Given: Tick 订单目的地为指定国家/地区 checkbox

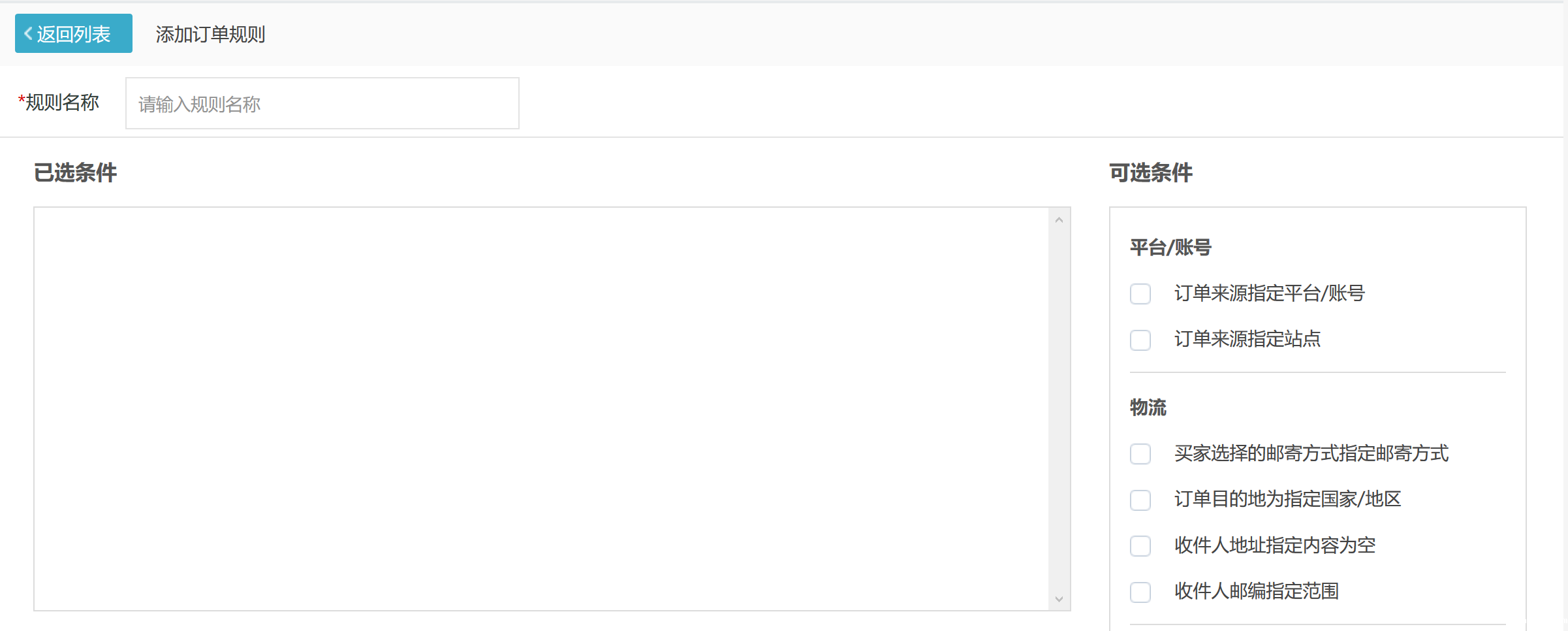Looking at the screenshot, I should (1140, 500).
